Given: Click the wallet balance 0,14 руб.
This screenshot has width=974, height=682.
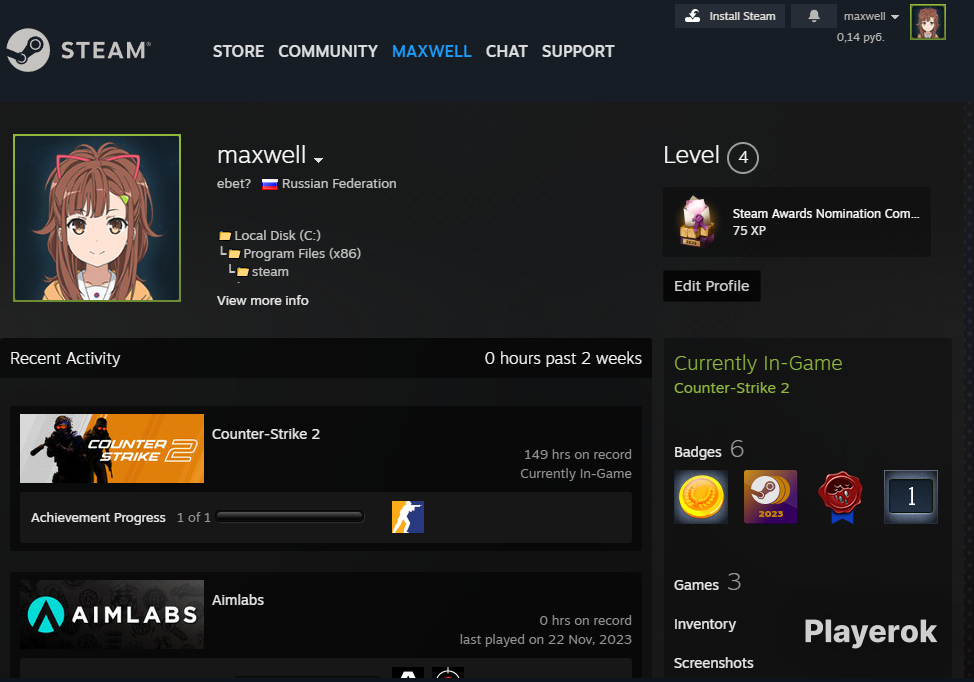Looking at the screenshot, I should pyautogui.click(x=860, y=37).
